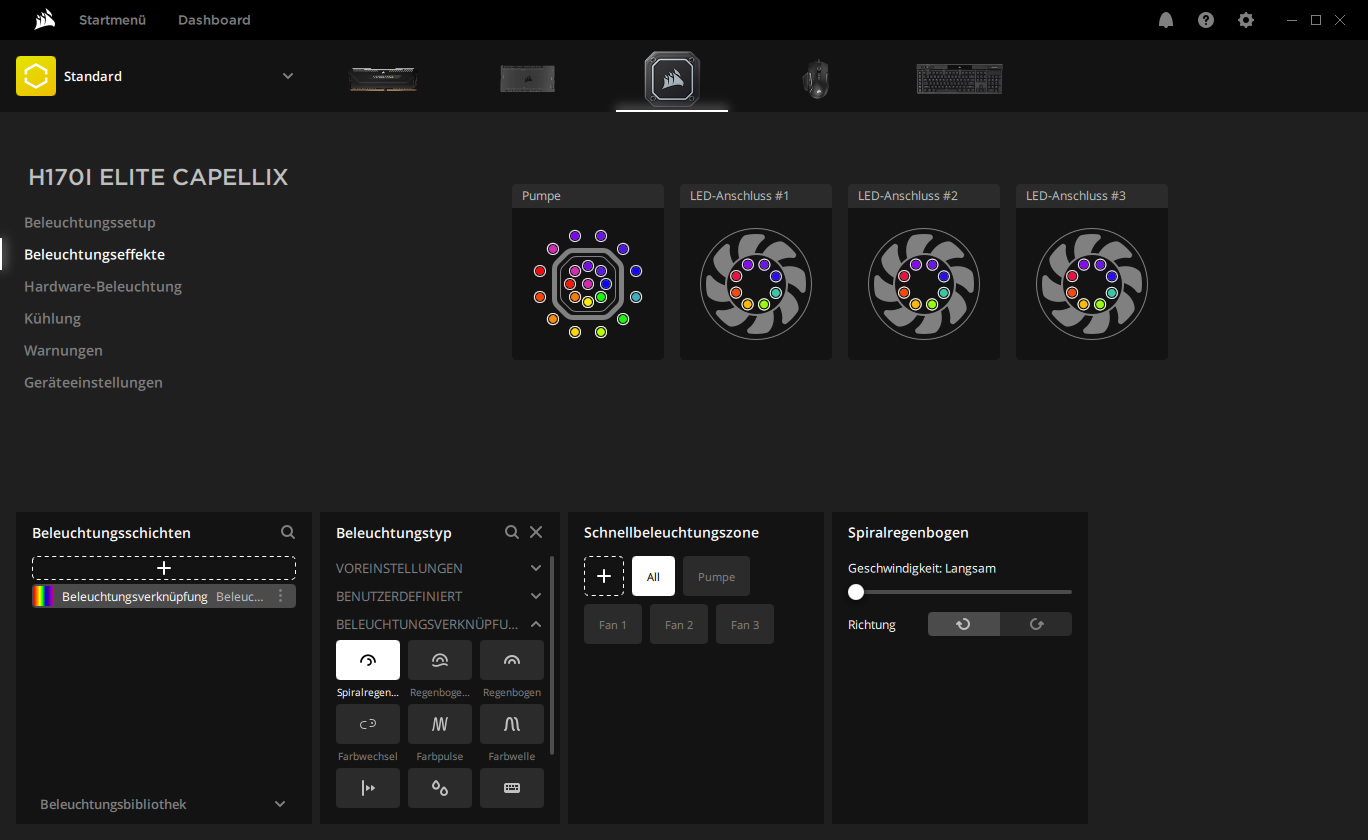Add a new lighting layer

click(x=164, y=568)
